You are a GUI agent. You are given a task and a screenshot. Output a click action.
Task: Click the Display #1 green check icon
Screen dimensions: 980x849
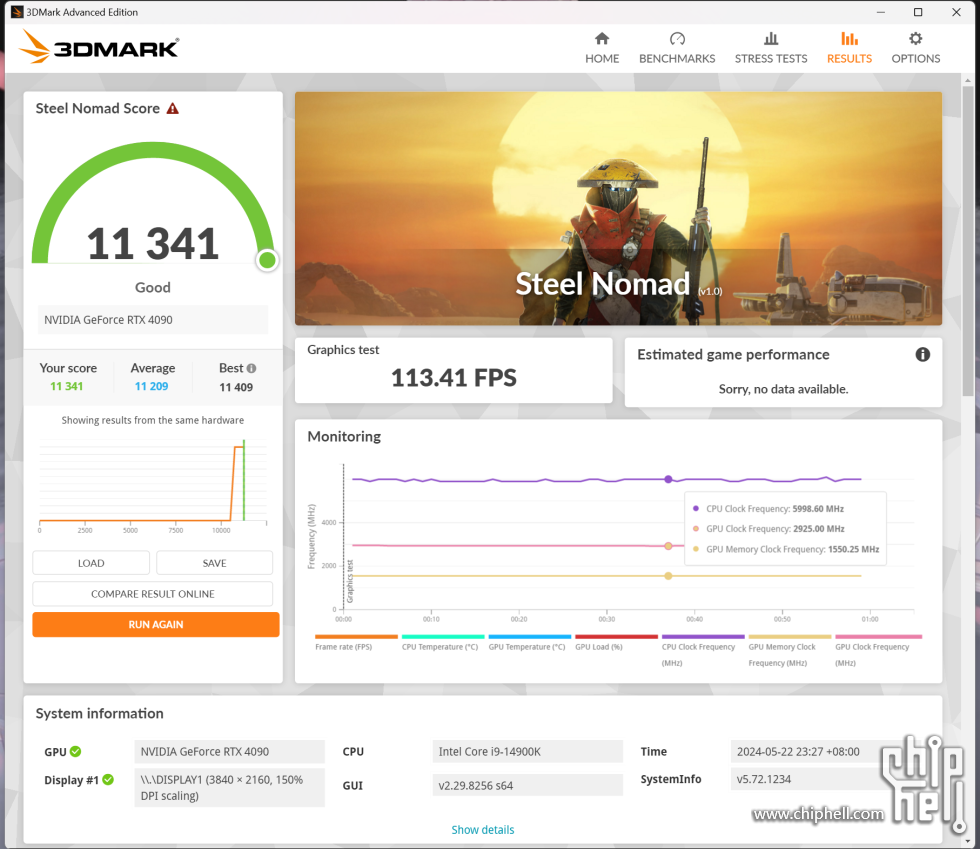tap(108, 780)
